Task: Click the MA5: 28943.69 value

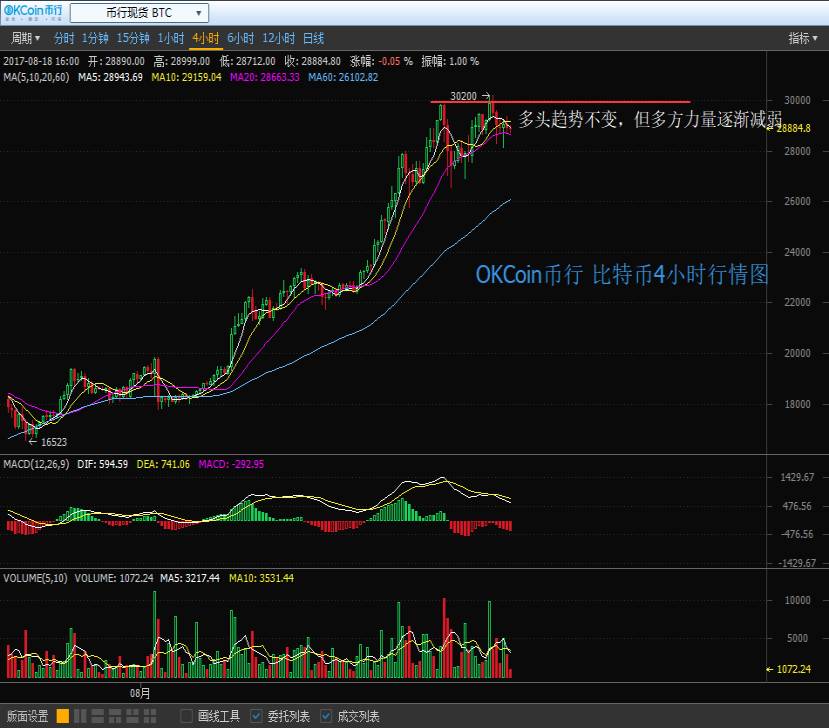Action: (110, 77)
